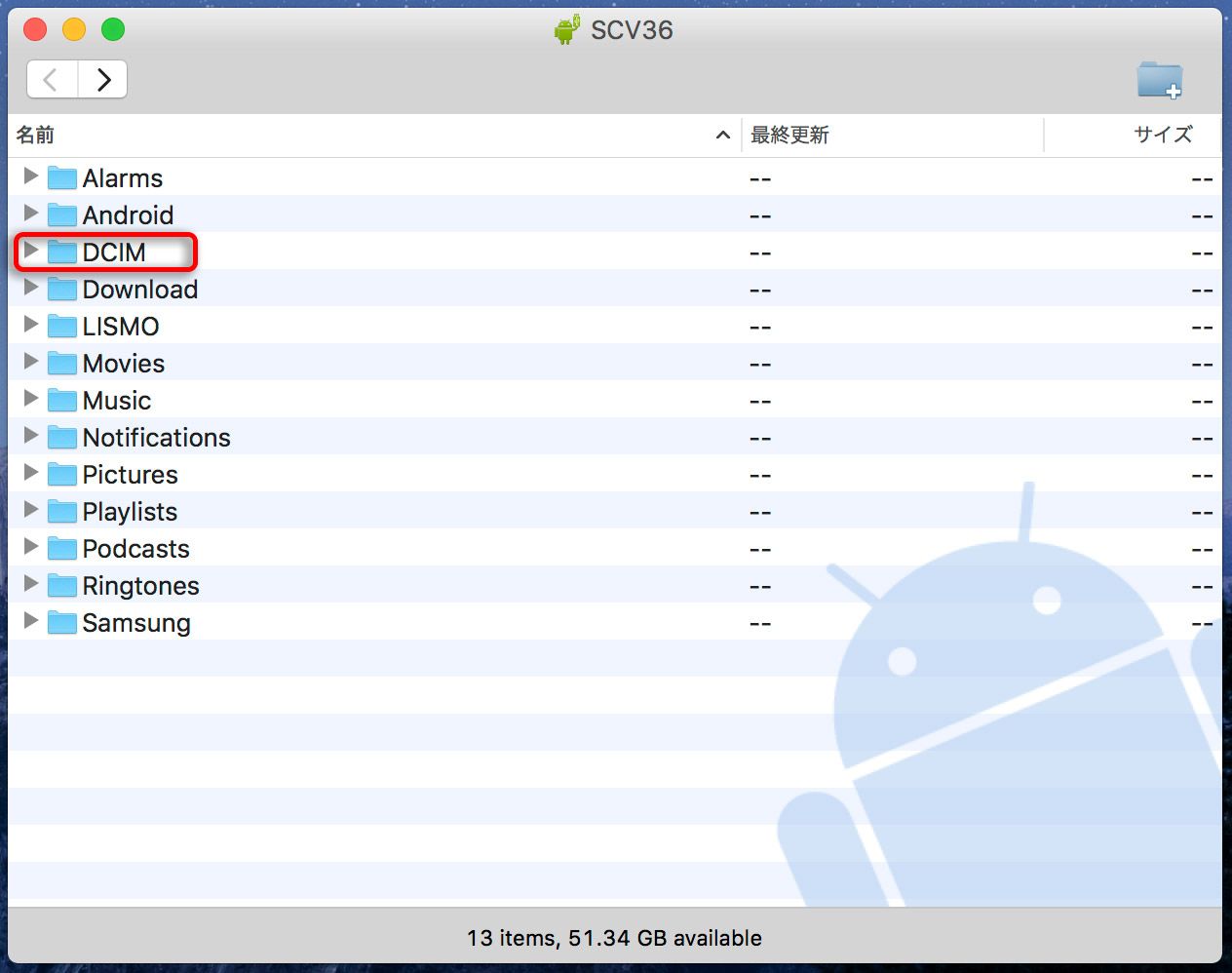The height and width of the screenshot is (973, 1232).
Task: Minimize the window with yellow button
Action: click(x=74, y=29)
